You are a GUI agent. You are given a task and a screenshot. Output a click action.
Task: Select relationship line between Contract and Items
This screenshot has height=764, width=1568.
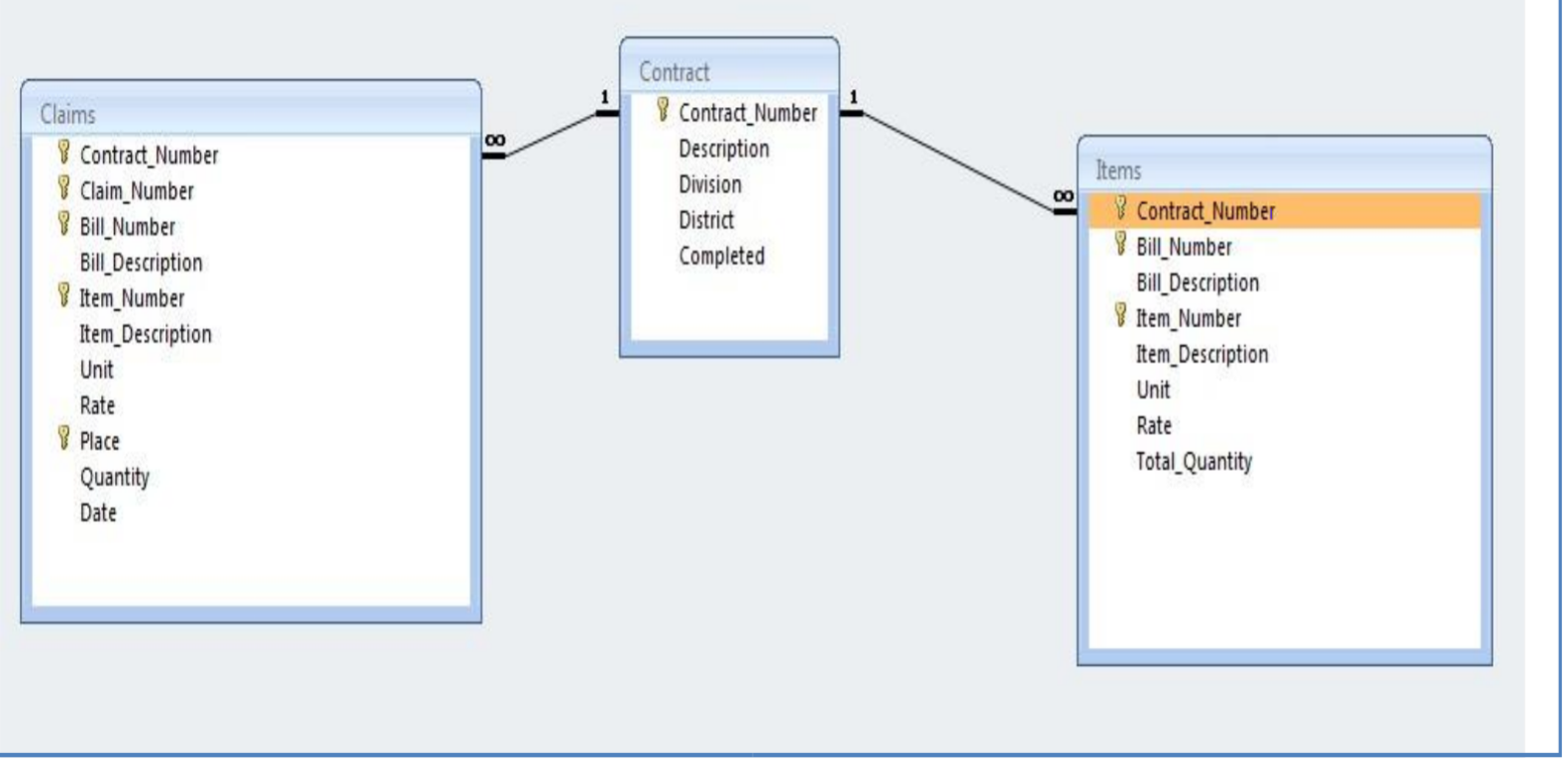tap(957, 162)
